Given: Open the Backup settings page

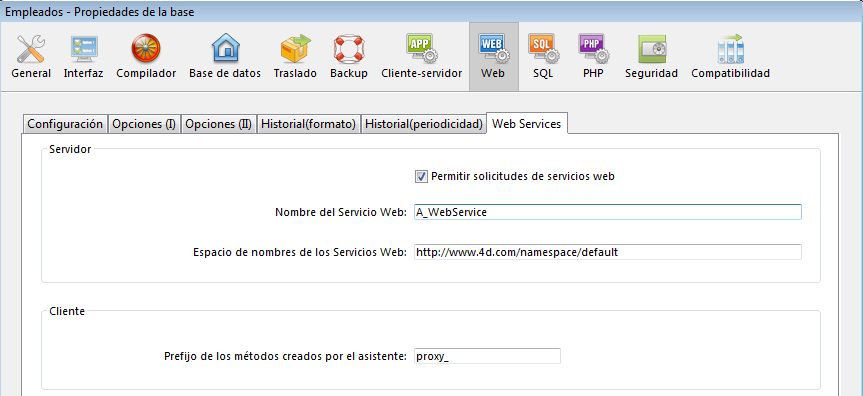Looking at the screenshot, I should click(349, 56).
